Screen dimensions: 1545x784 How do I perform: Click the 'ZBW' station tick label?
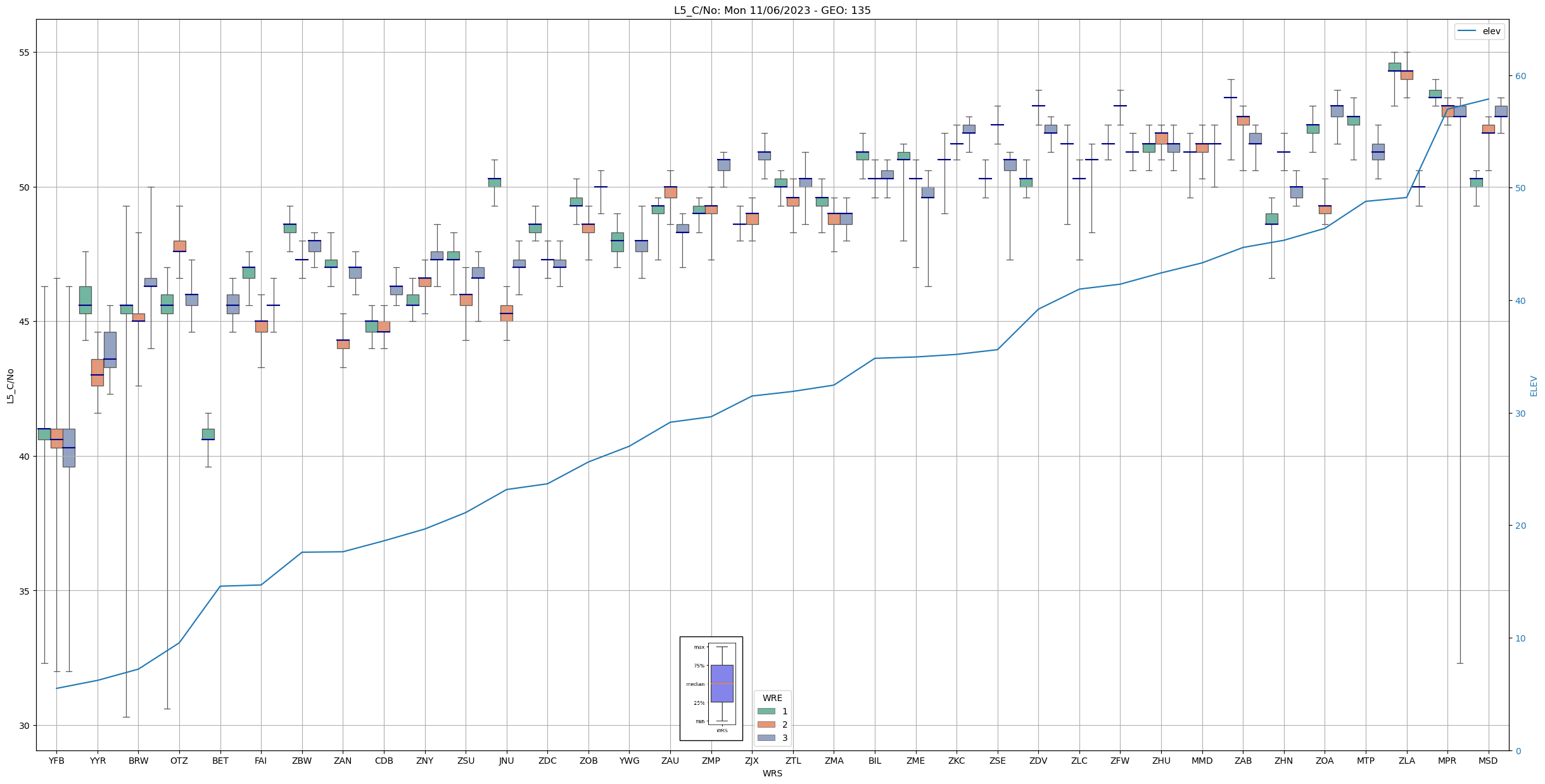[302, 761]
